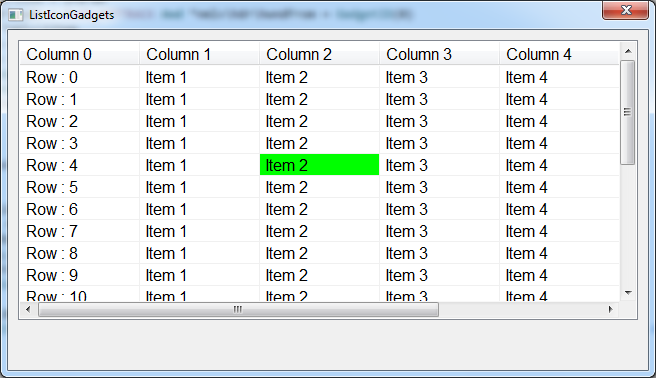The image size is (656, 378).
Task: Click Item 1 in Row : 7
Action: [x=200, y=231]
